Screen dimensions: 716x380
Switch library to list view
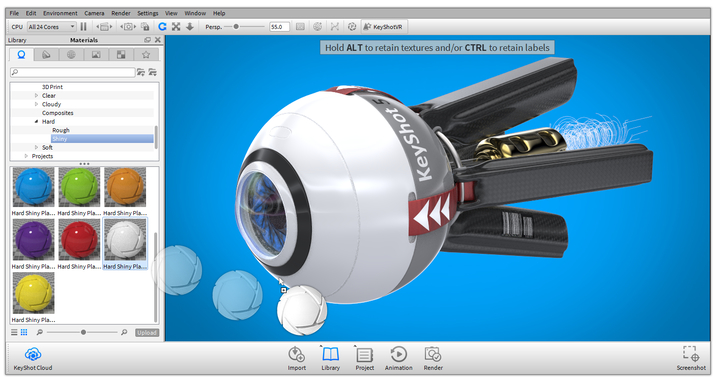click(x=14, y=332)
